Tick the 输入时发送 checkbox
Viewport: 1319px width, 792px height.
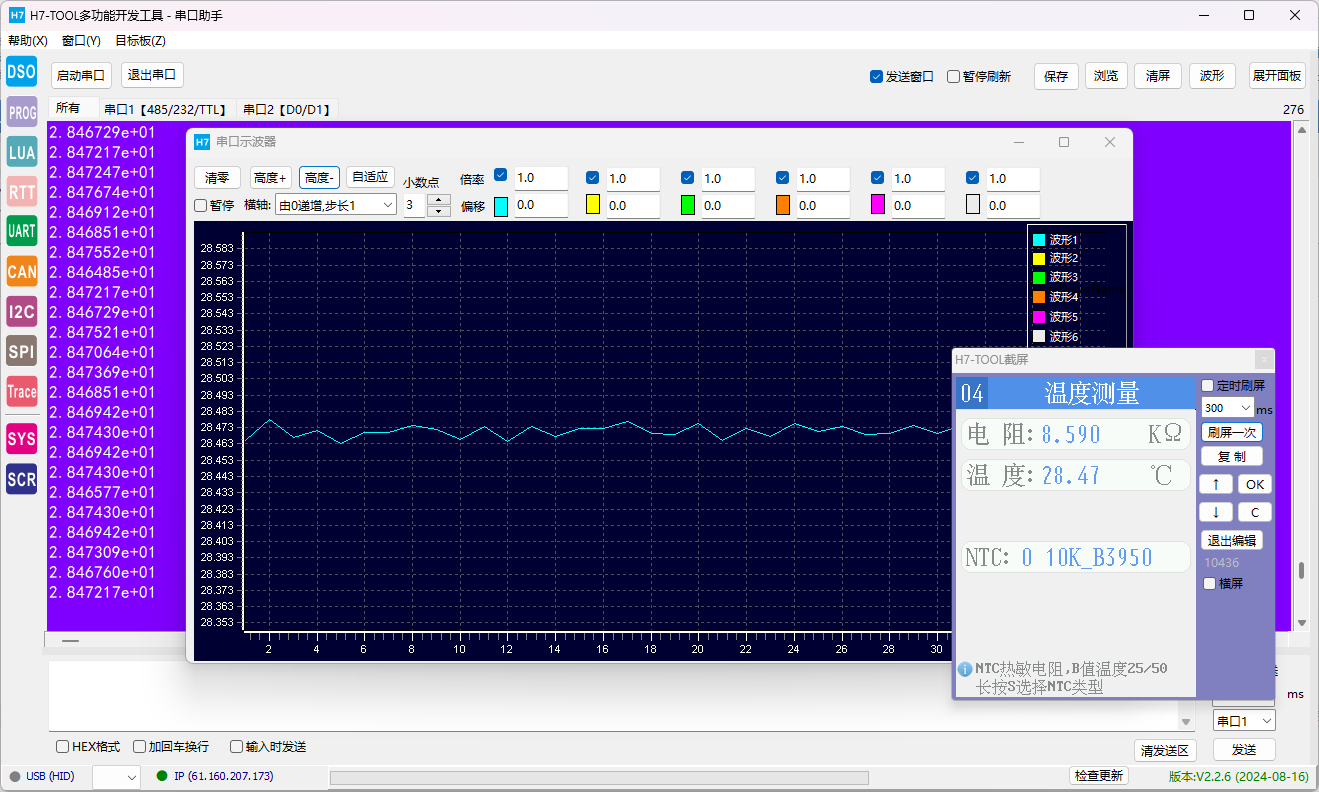point(236,746)
